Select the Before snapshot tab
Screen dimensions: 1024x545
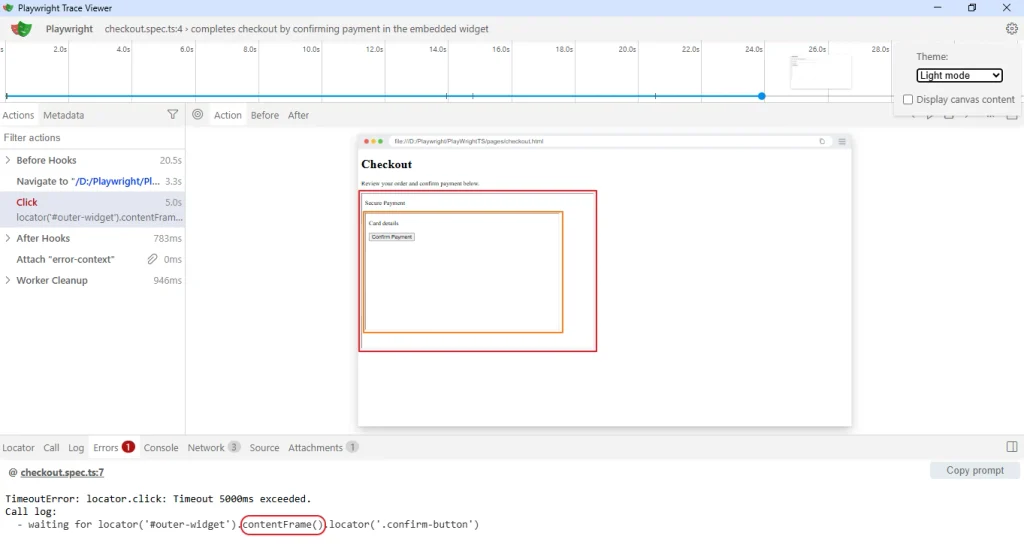click(264, 115)
